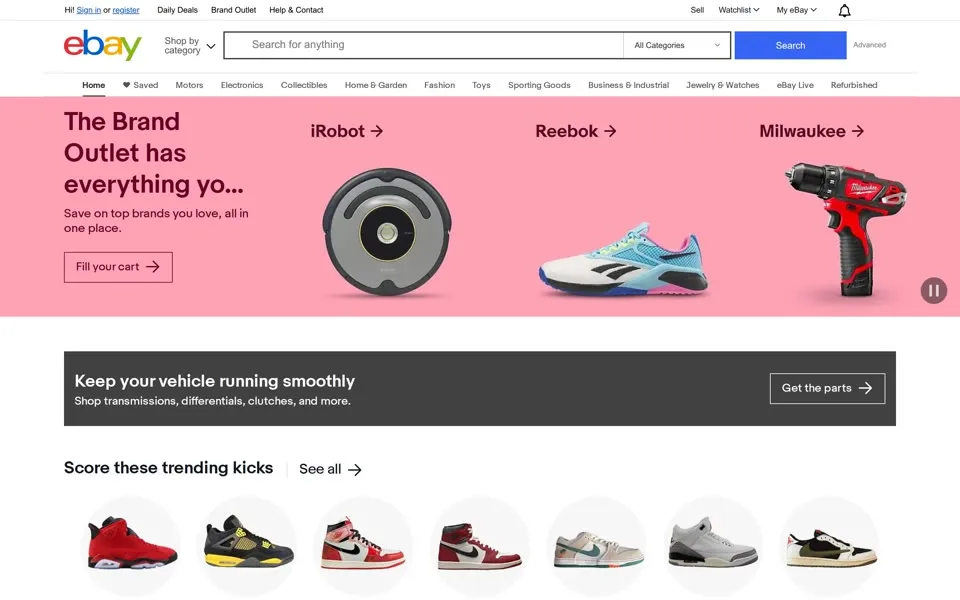
Task: Pause the banner carousel
Action: (x=934, y=290)
